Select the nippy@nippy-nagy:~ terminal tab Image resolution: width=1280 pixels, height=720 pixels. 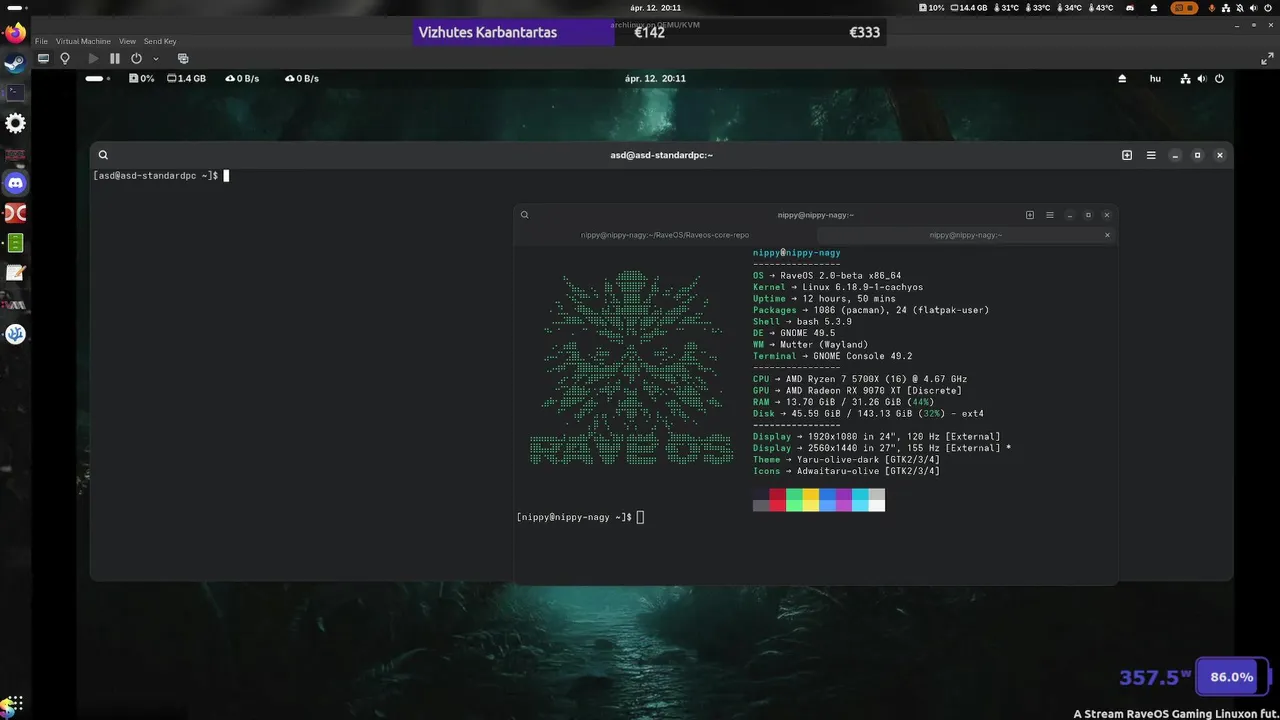click(965, 235)
